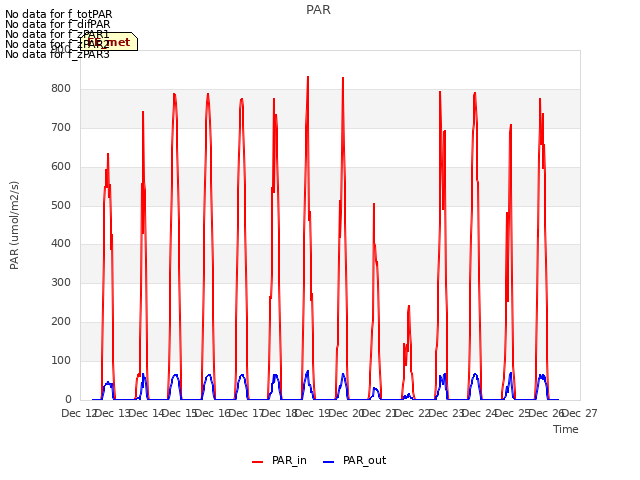Click the yellow EE_met annotation tag
This screenshot has width=640, height=480.
coord(109,42)
